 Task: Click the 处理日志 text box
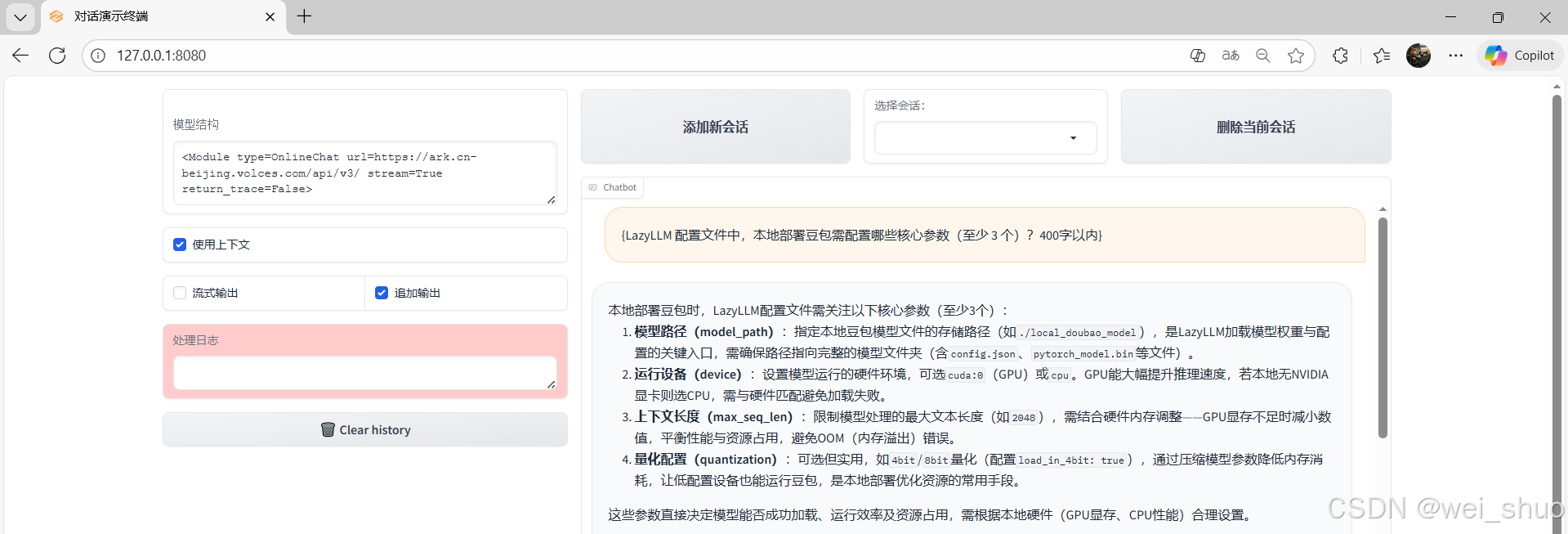364,373
